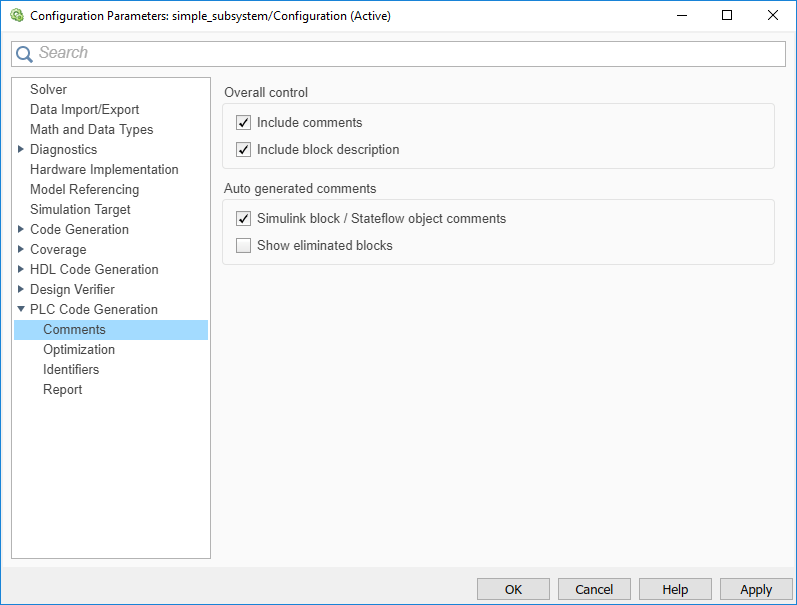
Task: Click in the Search field
Action: [x=400, y=54]
